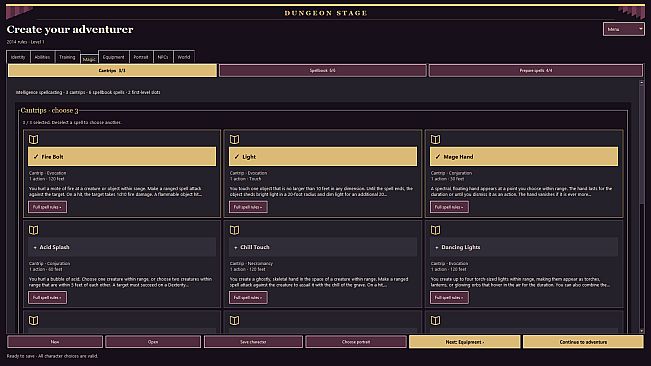Image resolution: width=651 pixels, height=366 pixels.
Task: Switch to the Portrait tab
Action: click(x=141, y=57)
